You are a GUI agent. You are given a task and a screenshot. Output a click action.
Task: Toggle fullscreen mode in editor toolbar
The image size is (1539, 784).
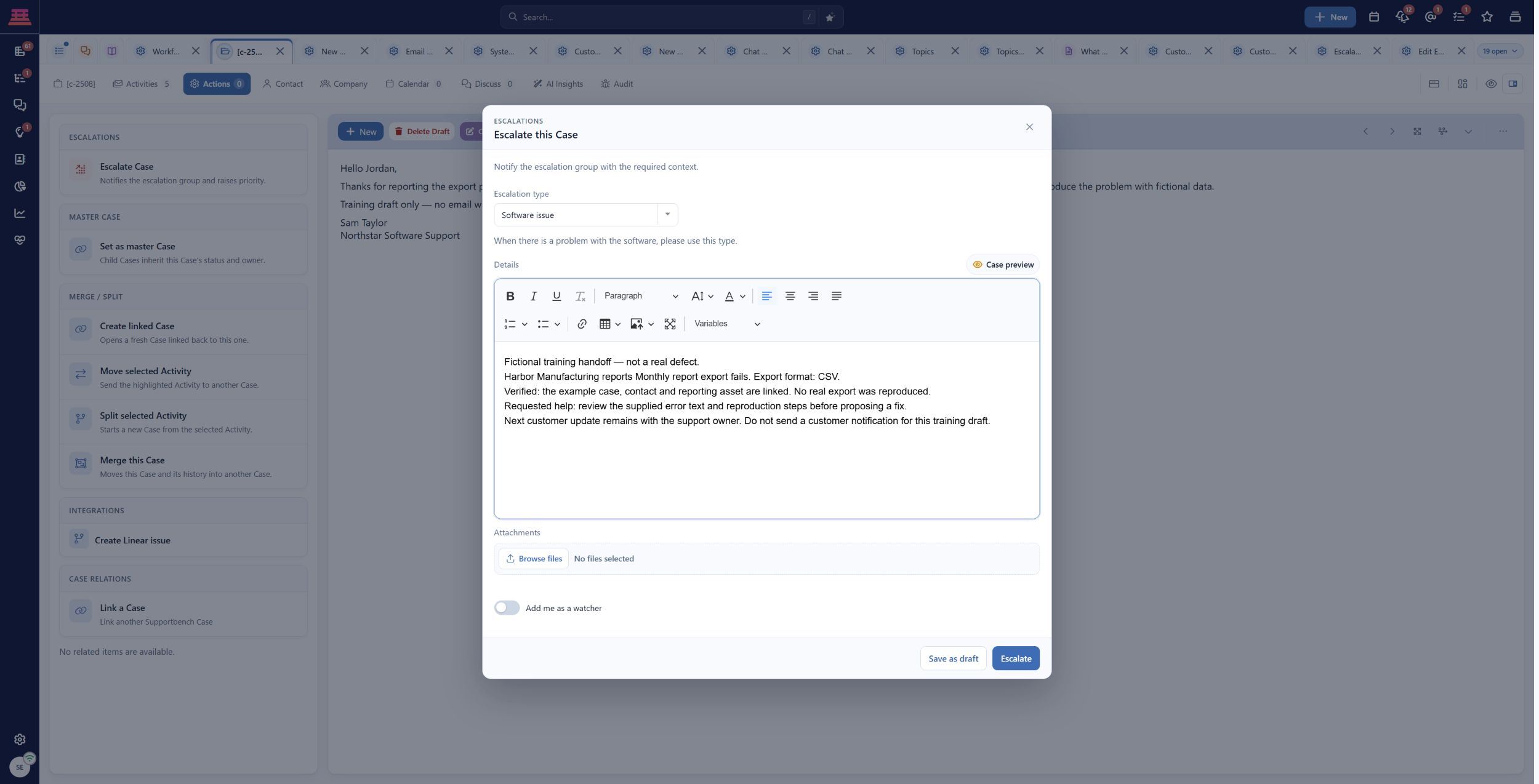pos(670,324)
